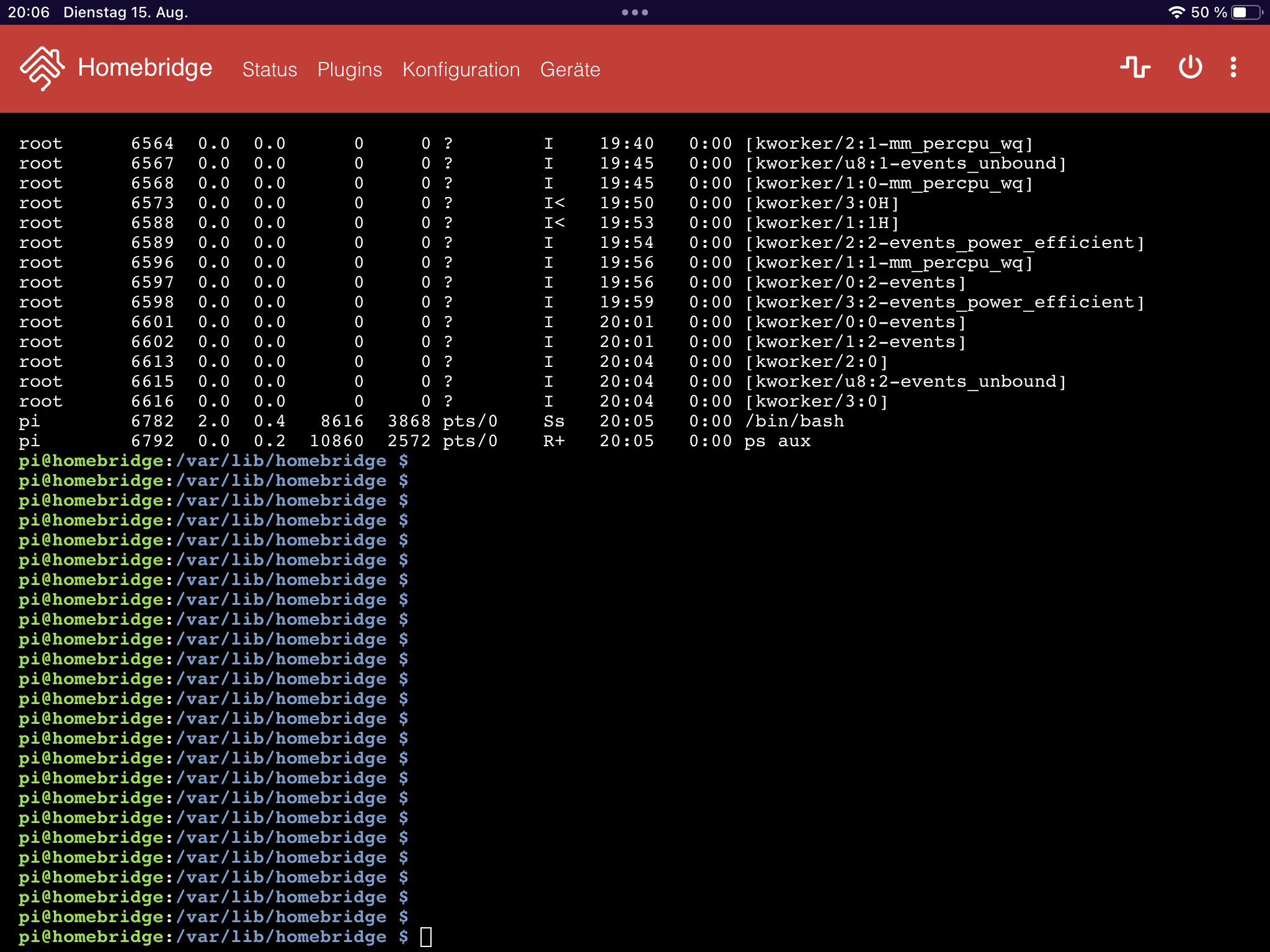The height and width of the screenshot is (952, 1270).
Task: Open the three-dot overflow menu
Action: (1233, 67)
